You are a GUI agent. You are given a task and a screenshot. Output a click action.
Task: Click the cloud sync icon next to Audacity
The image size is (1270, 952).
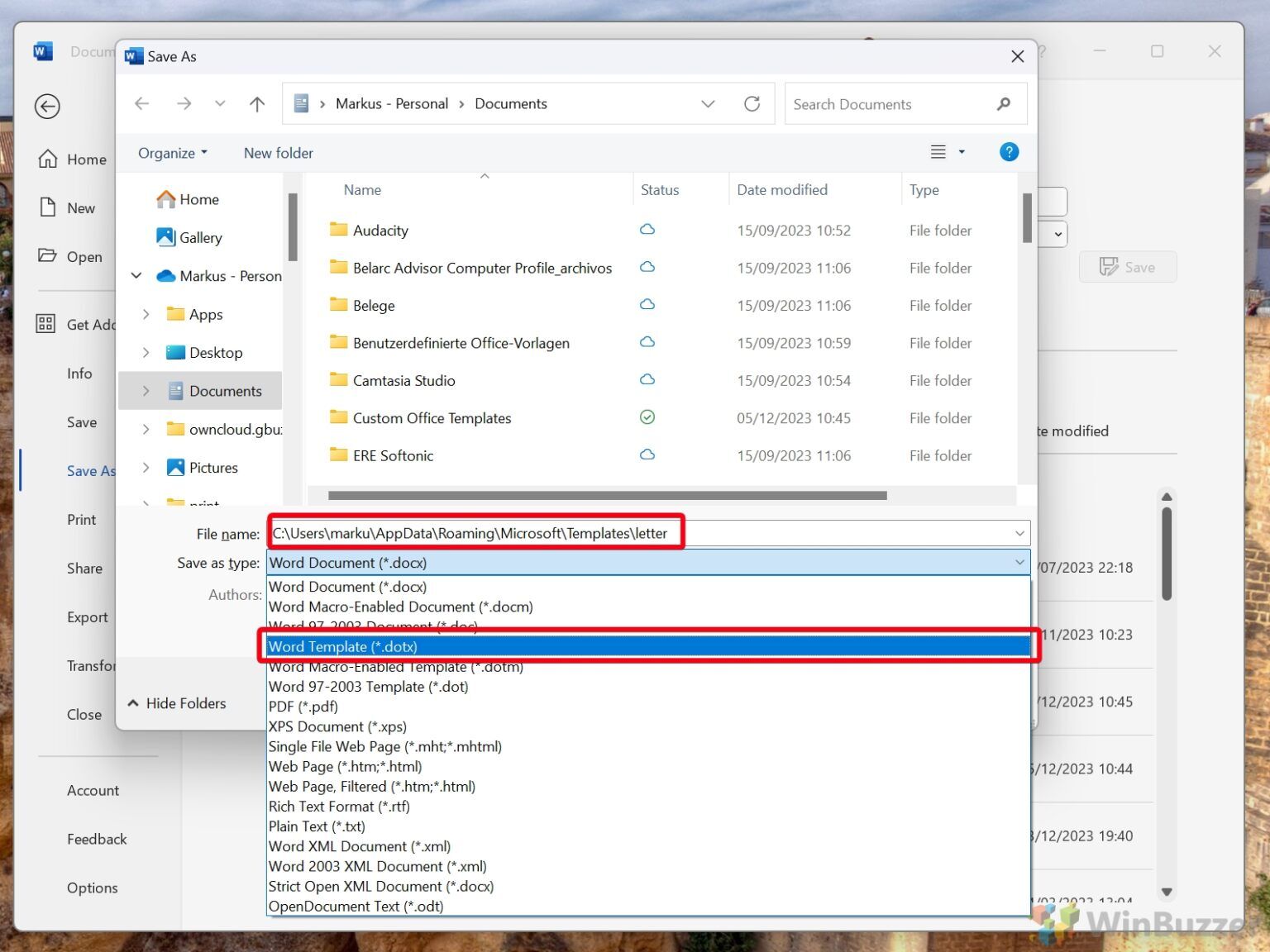coord(647,230)
